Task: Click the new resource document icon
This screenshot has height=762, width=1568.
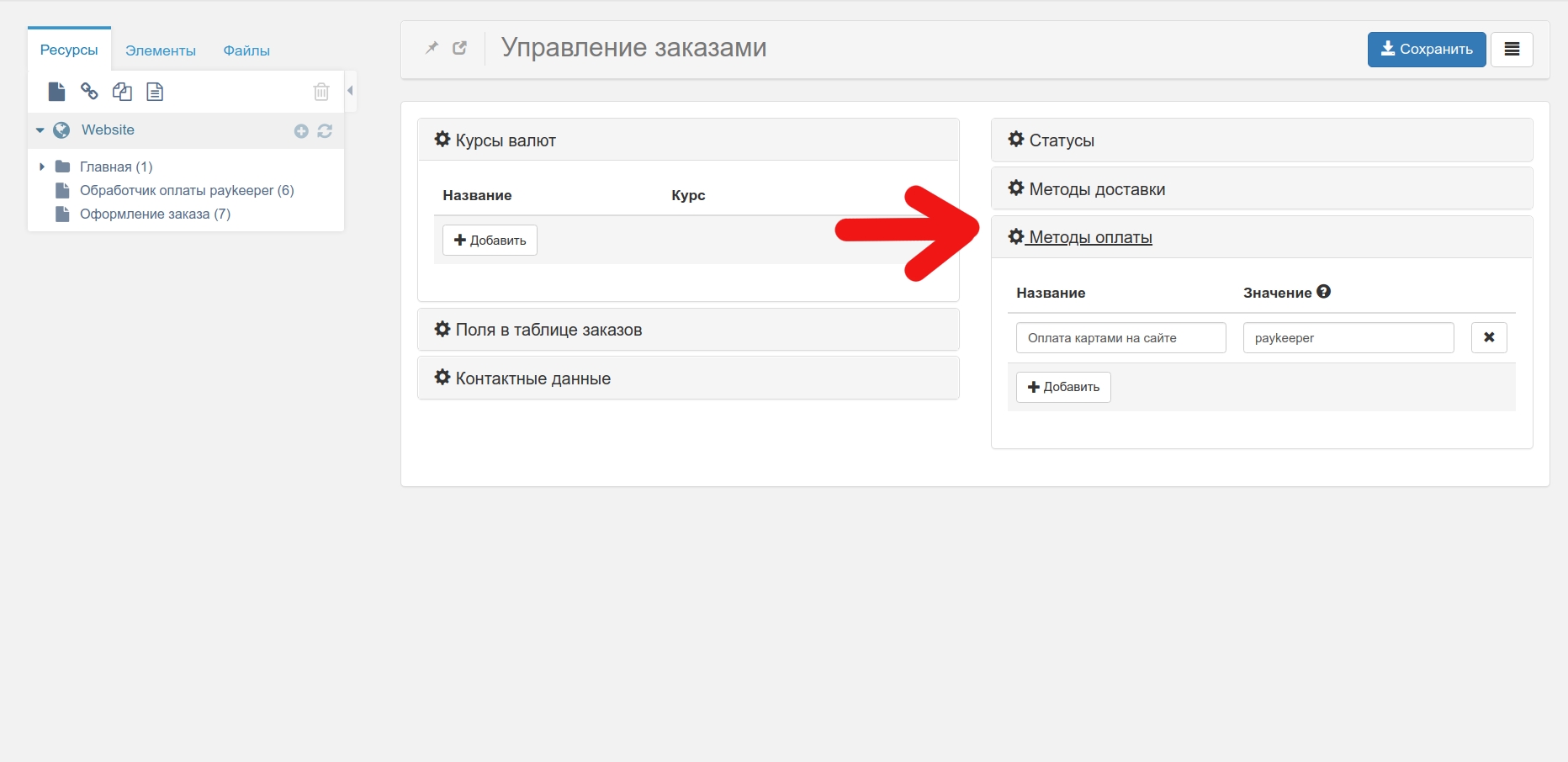Action: [56, 92]
